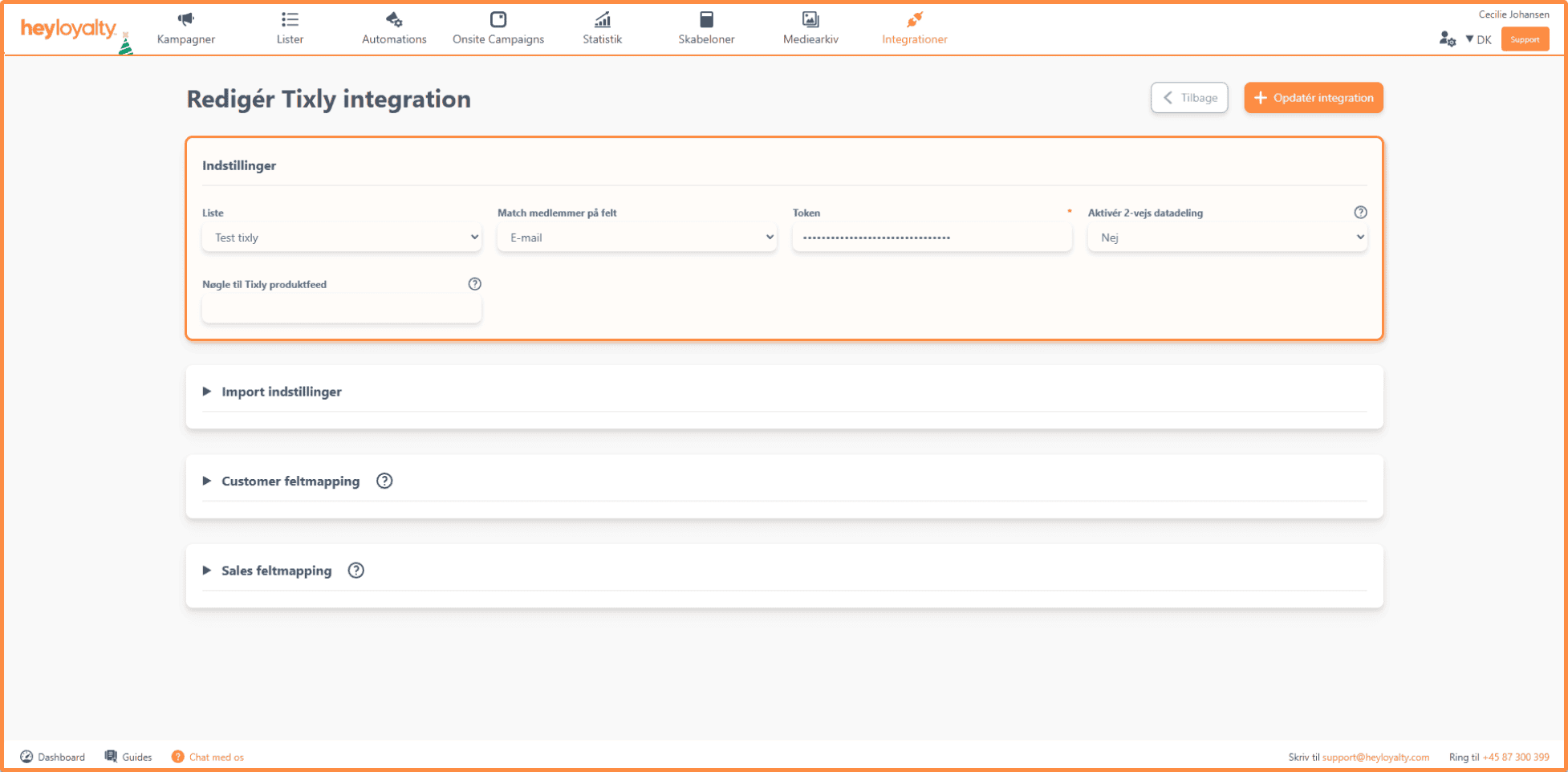Open the Skabeloner menu item
The image size is (1568, 772).
[x=706, y=29]
